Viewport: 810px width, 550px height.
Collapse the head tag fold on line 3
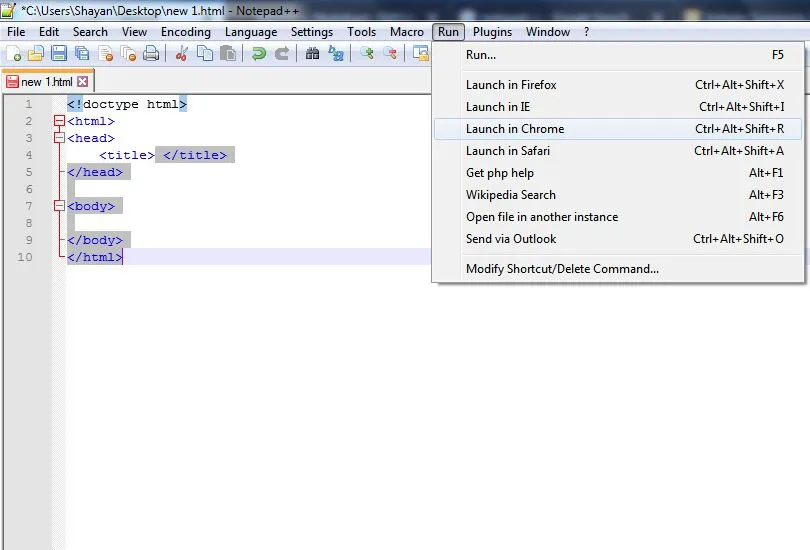point(59,138)
